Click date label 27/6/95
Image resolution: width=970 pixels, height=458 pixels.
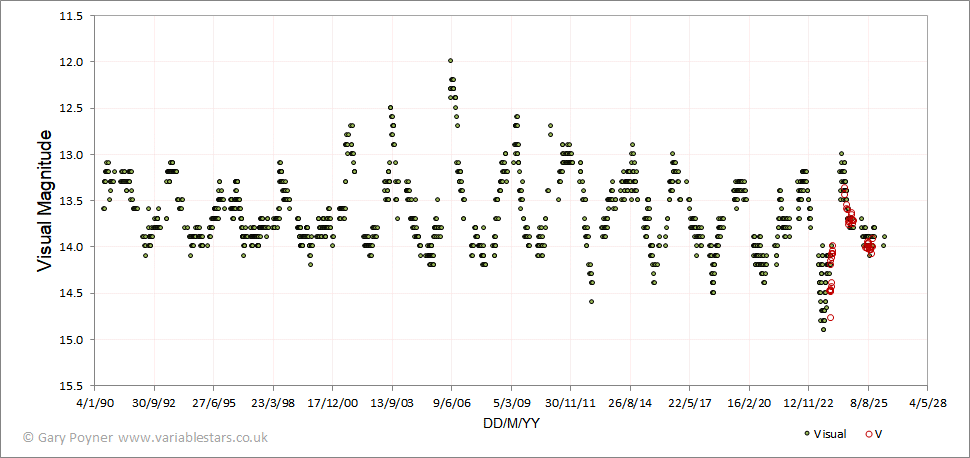click(x=214, y=403)
